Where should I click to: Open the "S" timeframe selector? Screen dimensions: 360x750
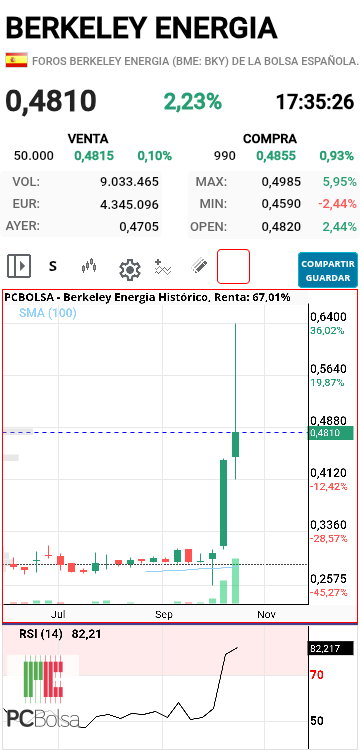click(53, 266)
